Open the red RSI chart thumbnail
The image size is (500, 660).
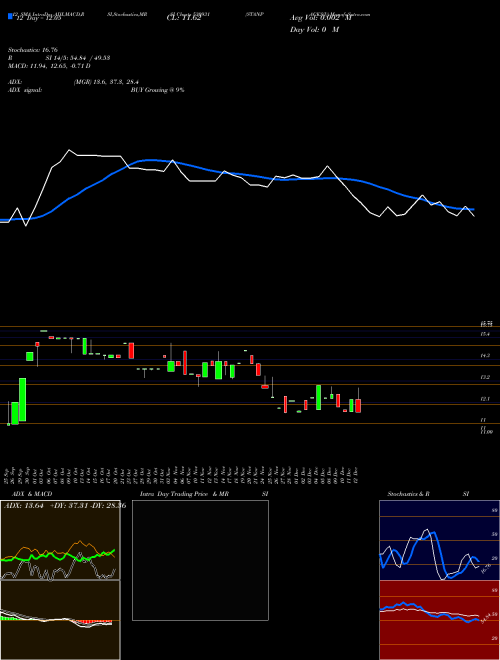(x=439, y=620)
